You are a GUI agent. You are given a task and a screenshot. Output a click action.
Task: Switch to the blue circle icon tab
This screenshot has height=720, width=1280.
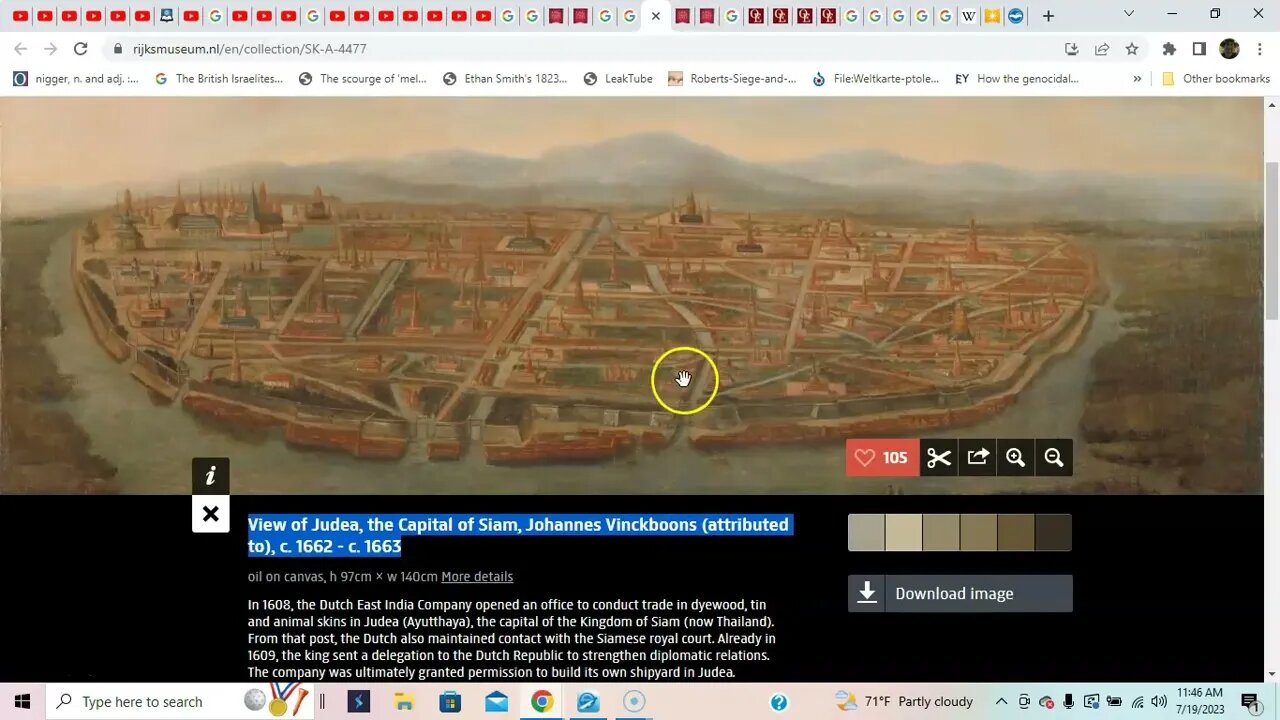tap(1016, 16)
